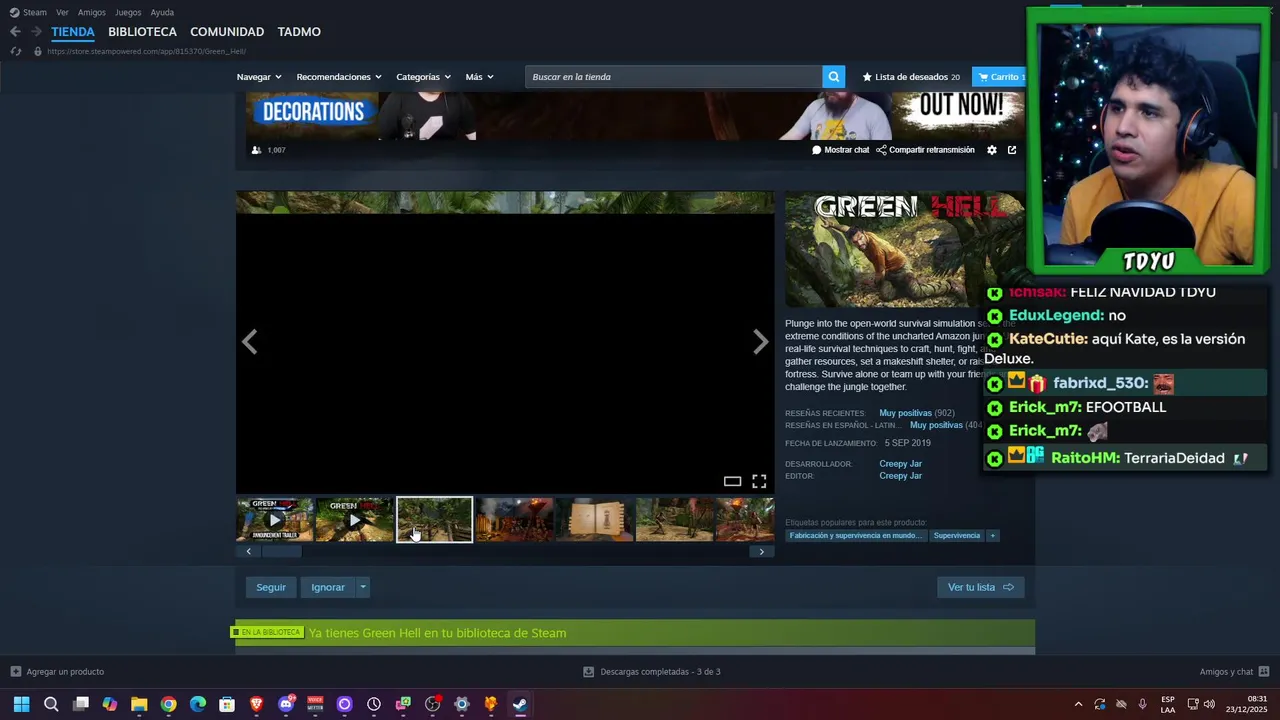1280x720 pixels.
Task: Open the Categorías dropdown
Action: (x=423, y=77)
